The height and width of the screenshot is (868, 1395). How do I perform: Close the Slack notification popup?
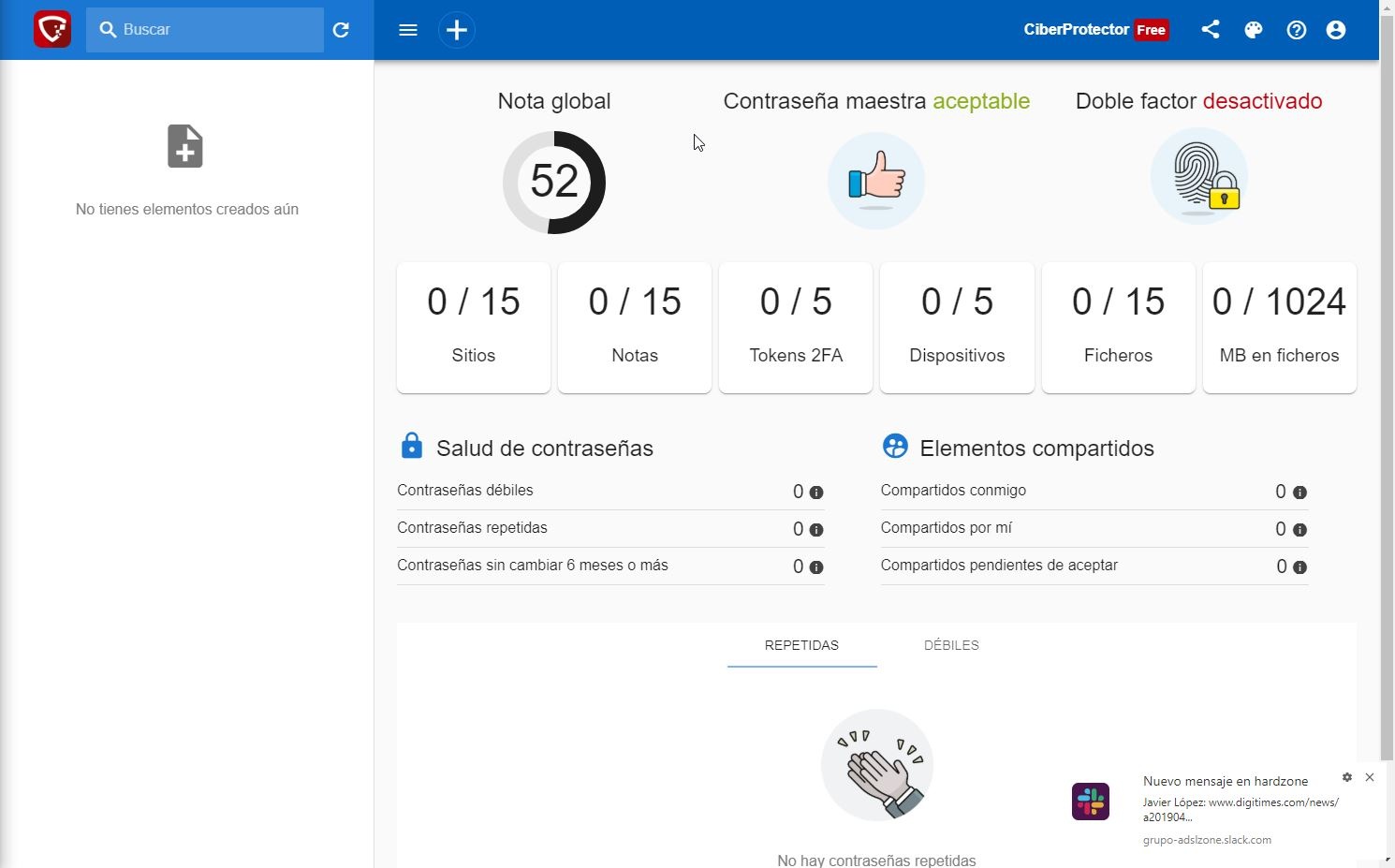(1370, 777)
